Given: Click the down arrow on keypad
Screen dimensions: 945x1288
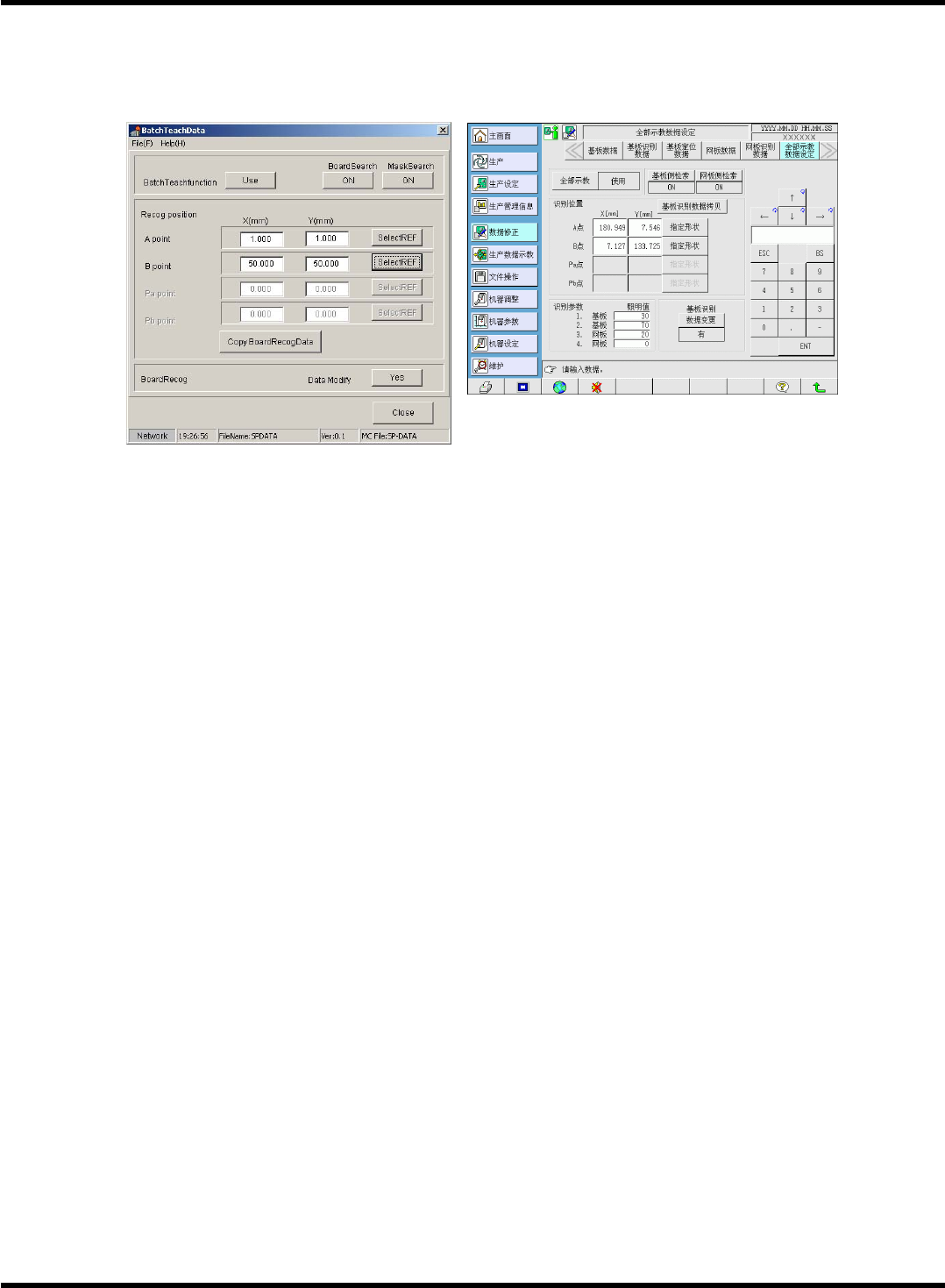Looking at the screenshot, I should [792, 216].
